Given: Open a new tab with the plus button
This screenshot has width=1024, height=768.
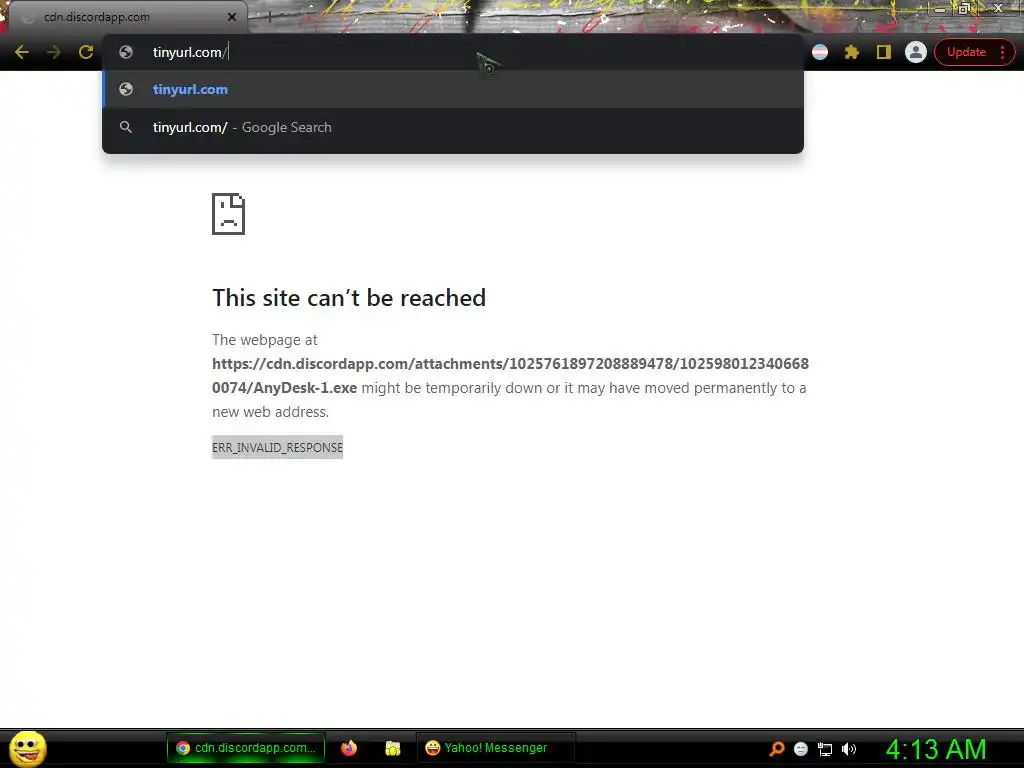Looking at the screenshot, I should point(269,17).
